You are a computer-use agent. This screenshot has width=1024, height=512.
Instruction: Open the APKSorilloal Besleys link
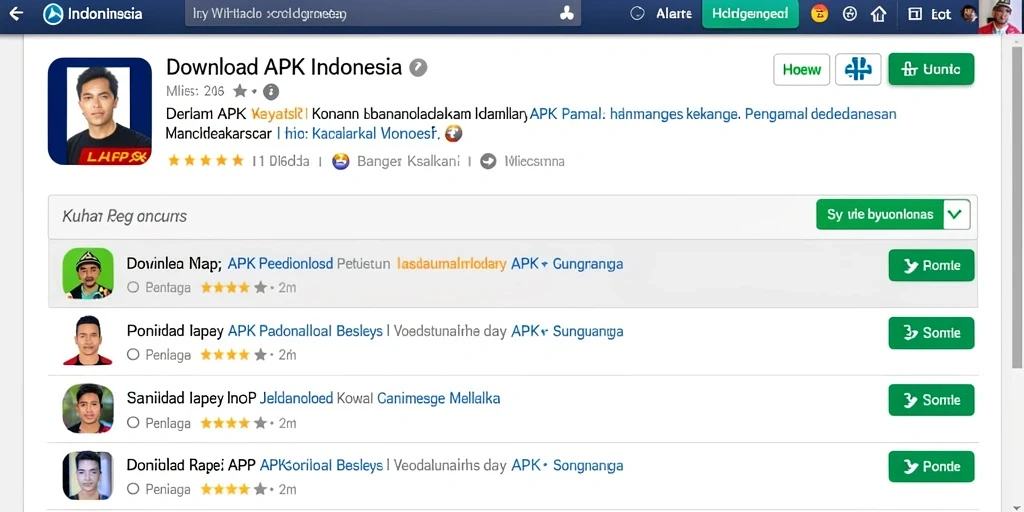tap(321, 466)
